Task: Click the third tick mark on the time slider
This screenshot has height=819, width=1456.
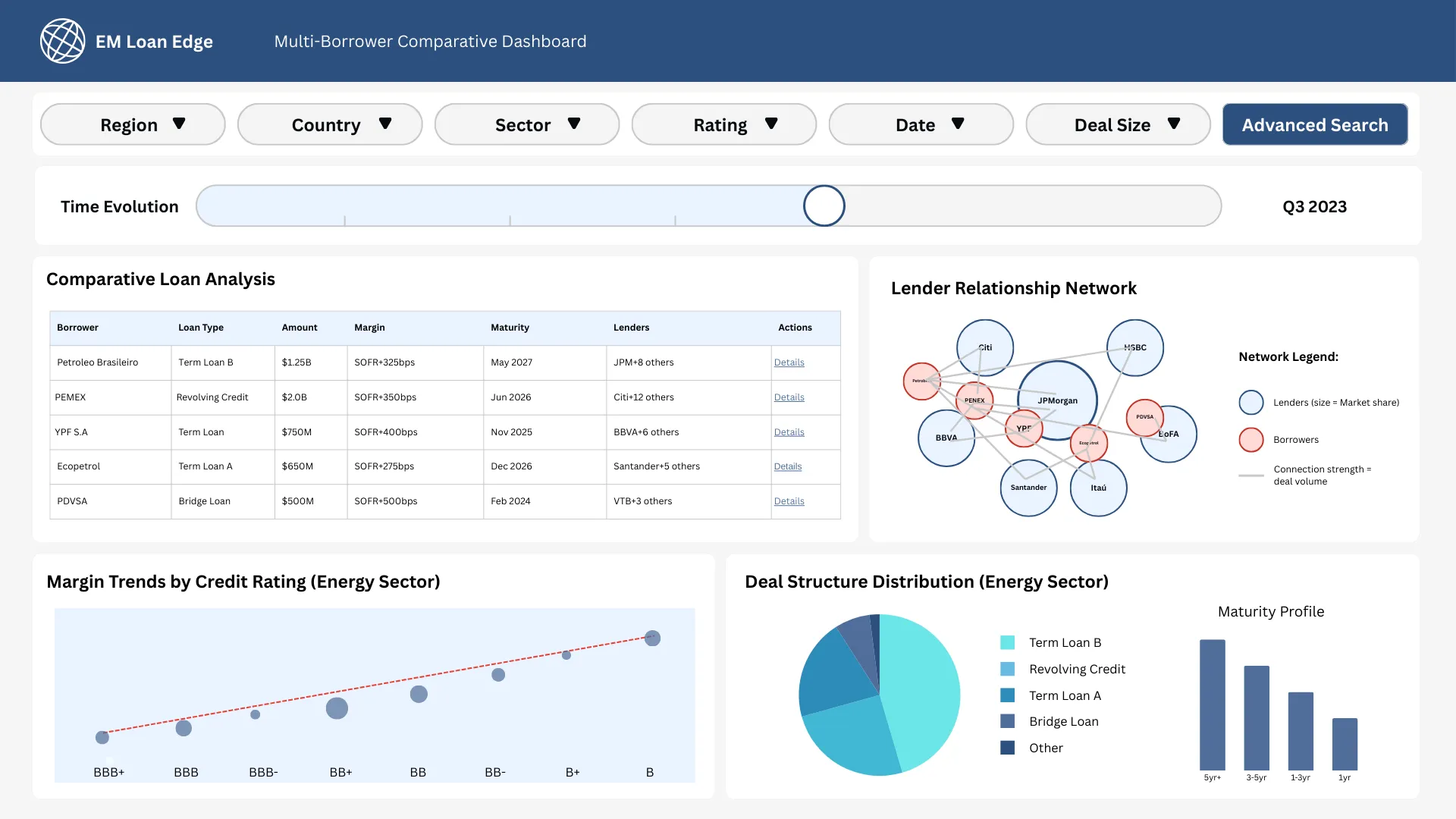Action: pyautogui.click(x=675, y=221)
